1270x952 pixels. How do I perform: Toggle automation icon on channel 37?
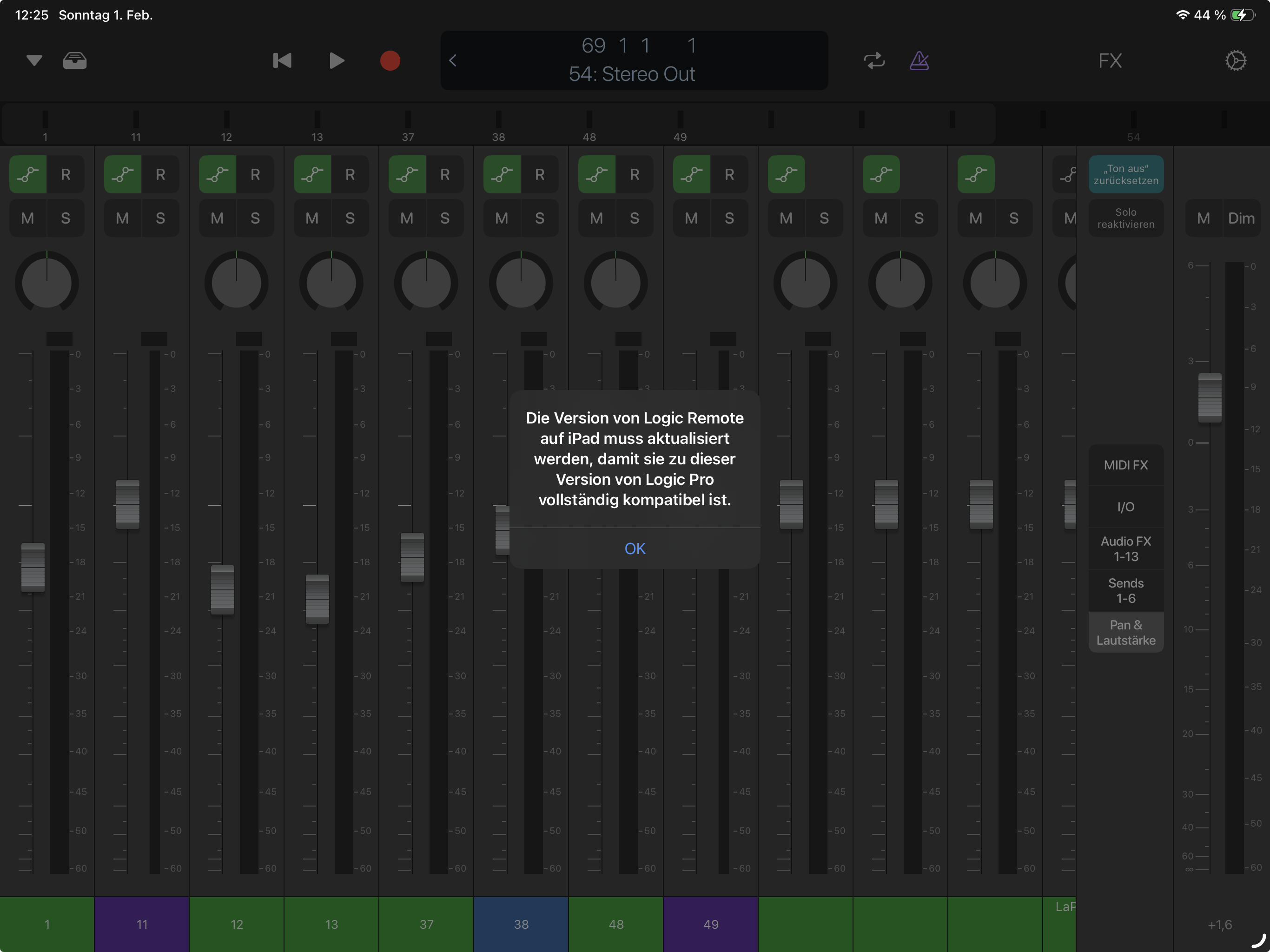[x=407, y=175]
